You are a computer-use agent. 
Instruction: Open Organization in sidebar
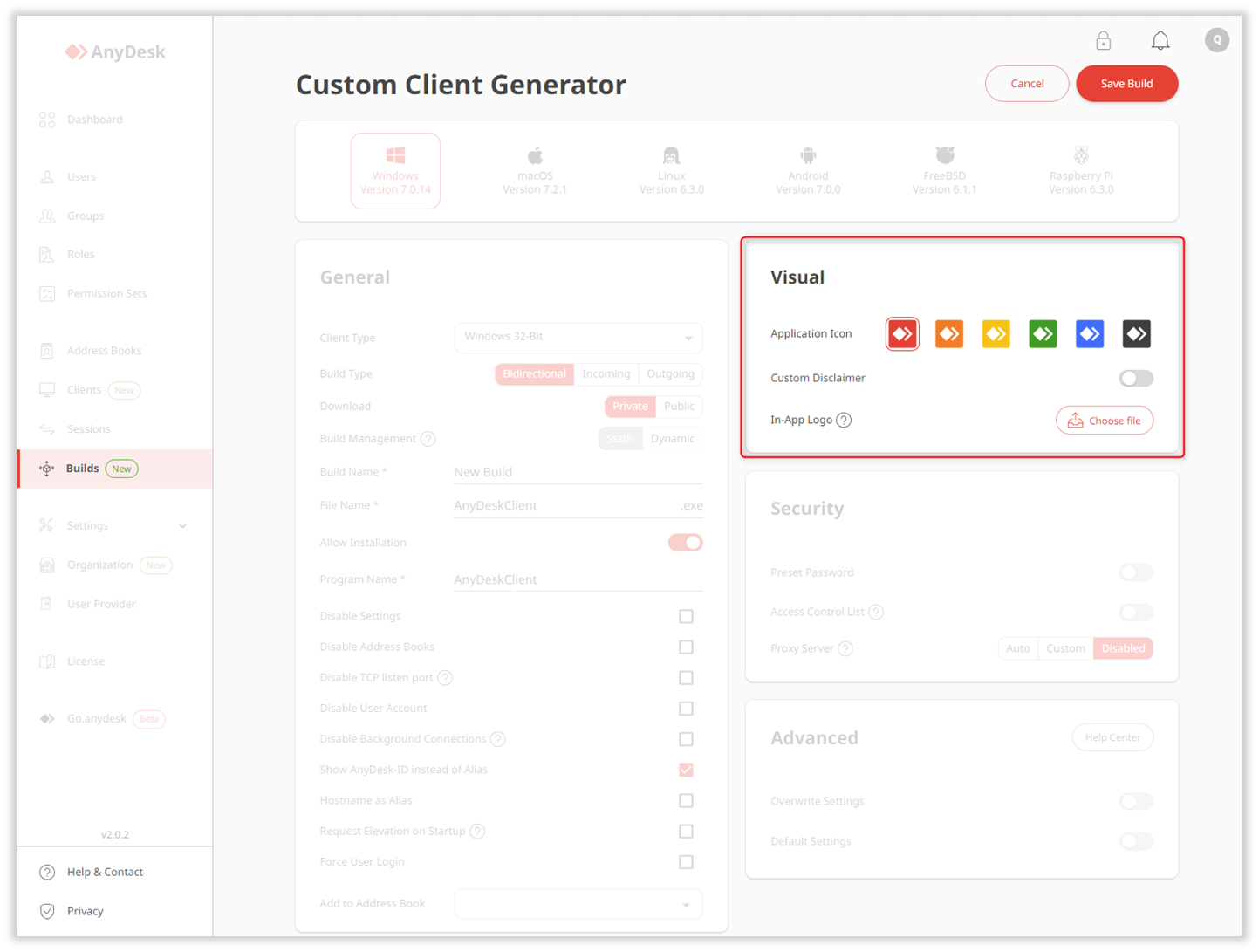114,565
